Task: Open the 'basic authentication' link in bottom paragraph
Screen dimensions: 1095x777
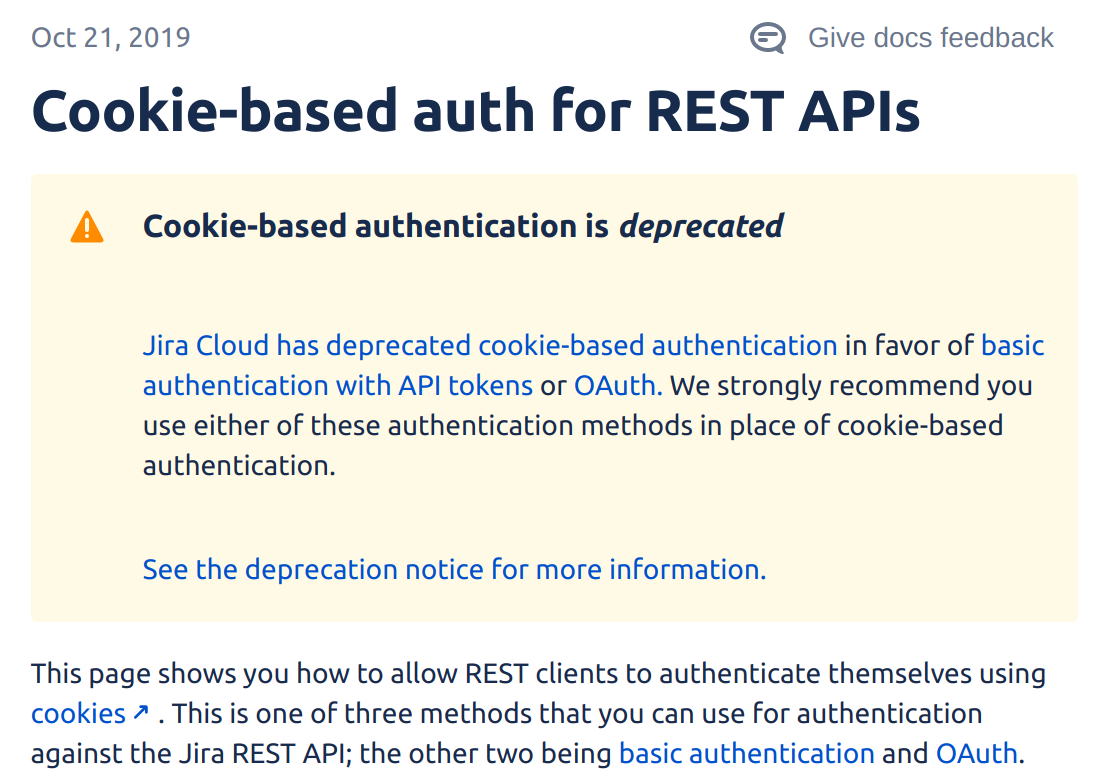Action: [x=747, y=753]
